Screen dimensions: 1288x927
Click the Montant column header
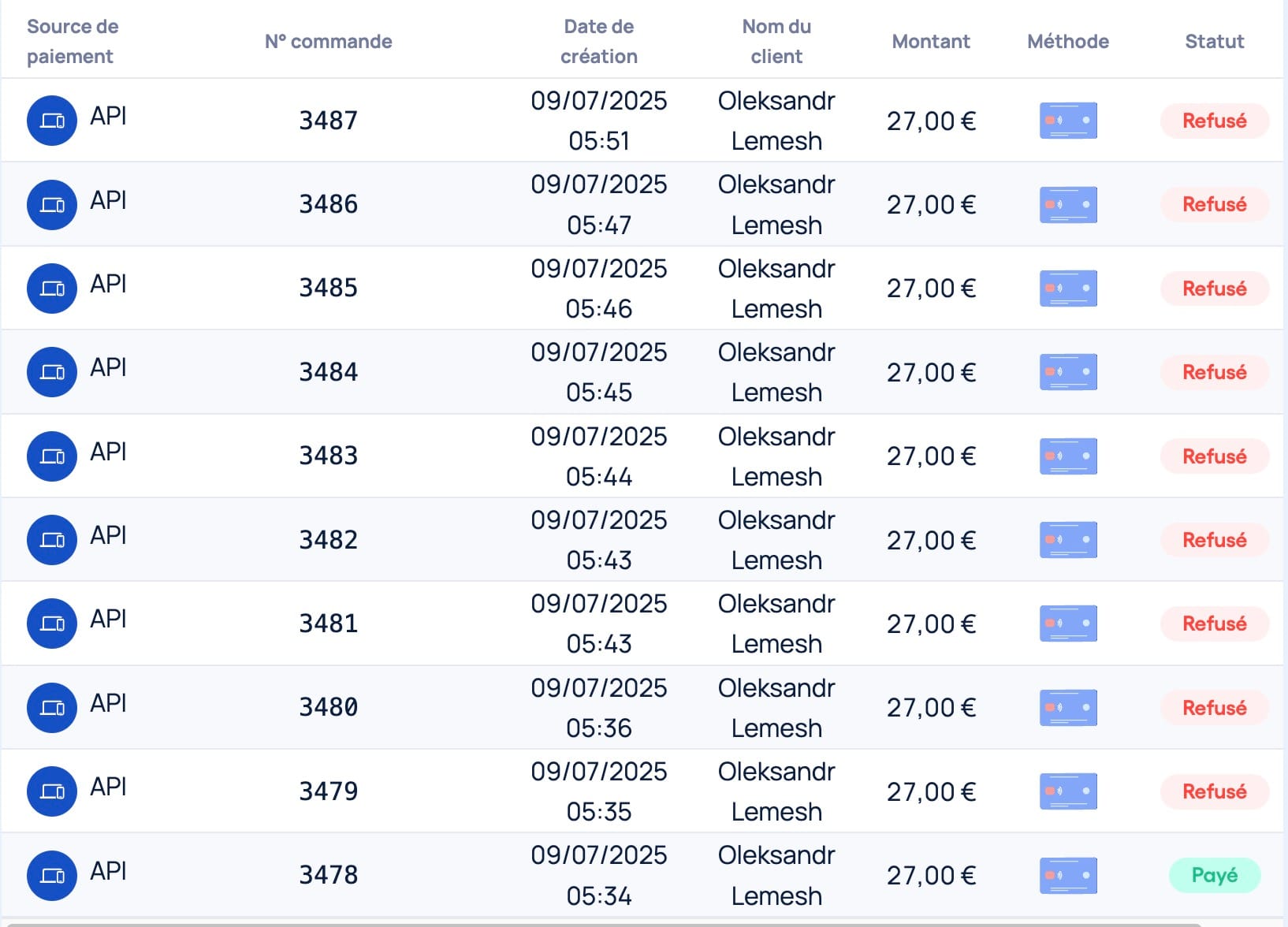[x=931, y=41]
